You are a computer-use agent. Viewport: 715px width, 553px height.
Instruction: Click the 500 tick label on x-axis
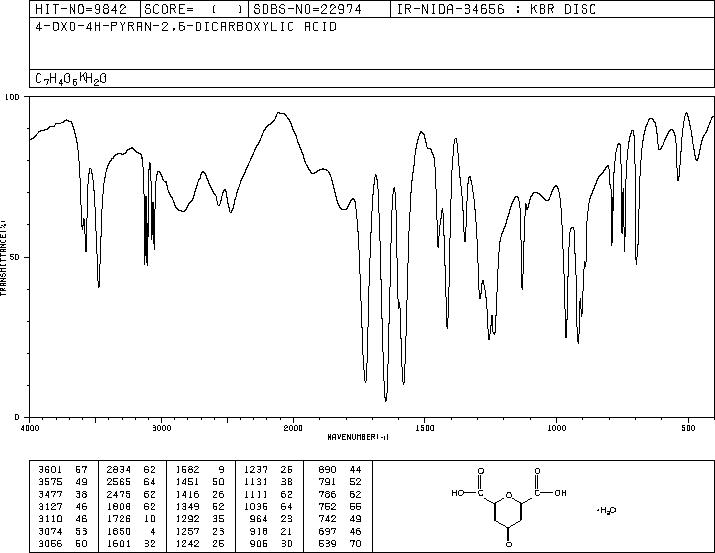tap(688, 428)
